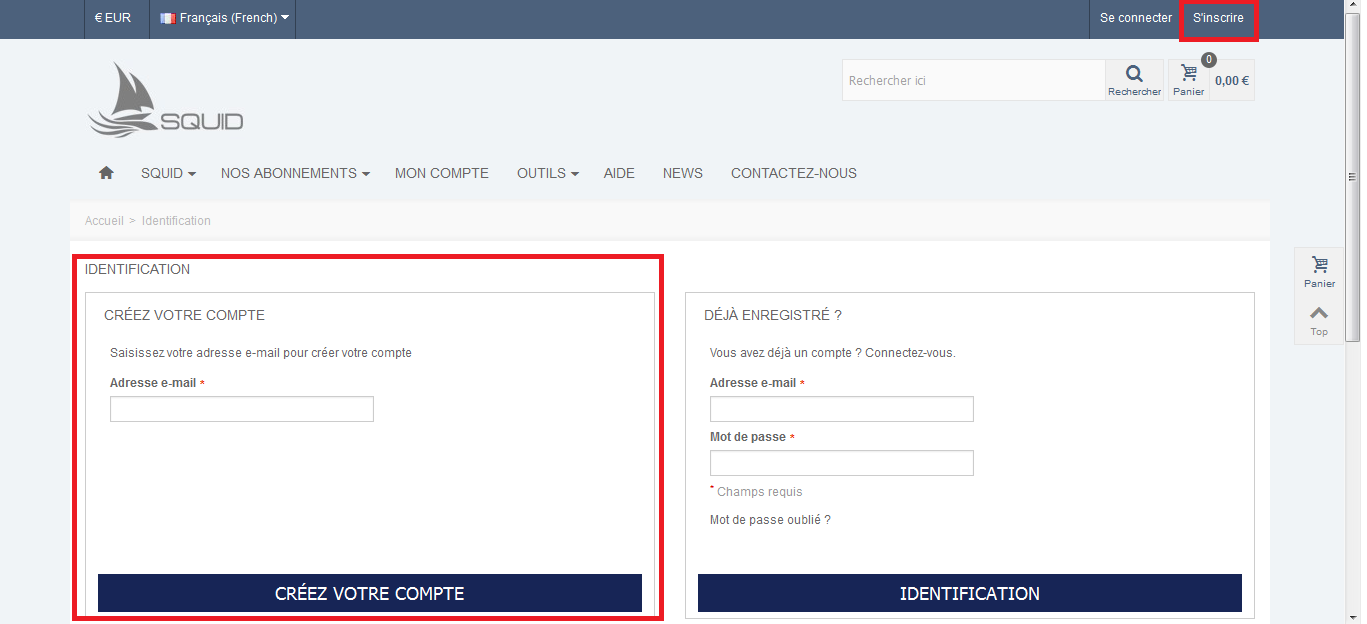Click the Squid sailboat logo

click(x=165, y=100)
